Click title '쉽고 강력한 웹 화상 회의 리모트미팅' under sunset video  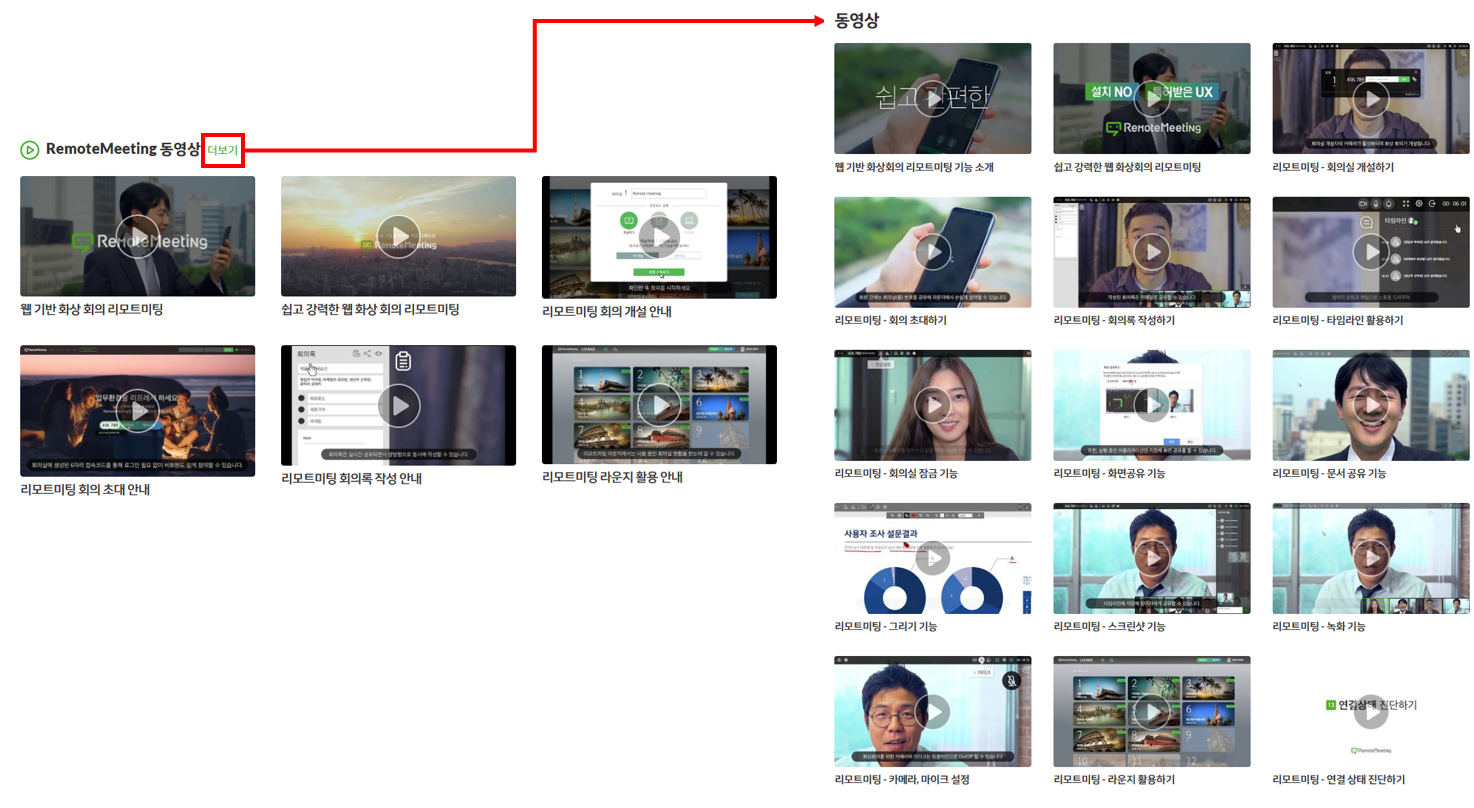pyautogui.click(x=370, y=310)
